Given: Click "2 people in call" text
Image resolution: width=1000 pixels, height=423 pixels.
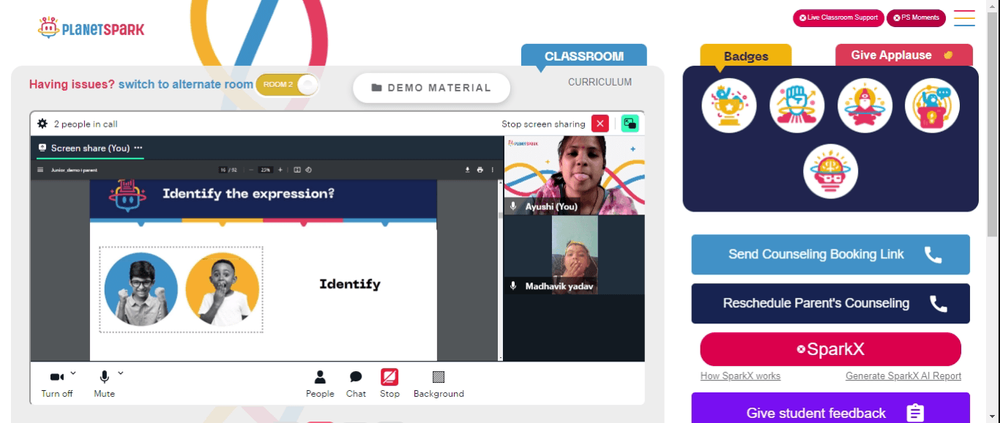Looking at the screenshot, I should point(85,124).
